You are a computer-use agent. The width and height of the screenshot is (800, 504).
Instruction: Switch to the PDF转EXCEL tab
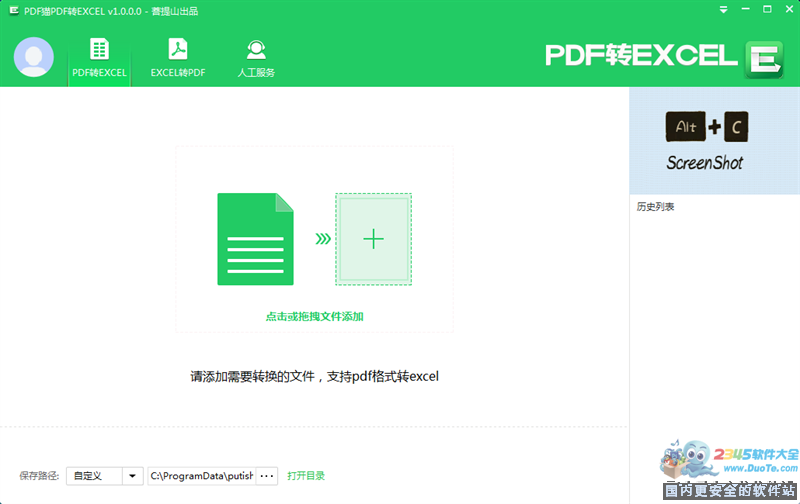99,58
